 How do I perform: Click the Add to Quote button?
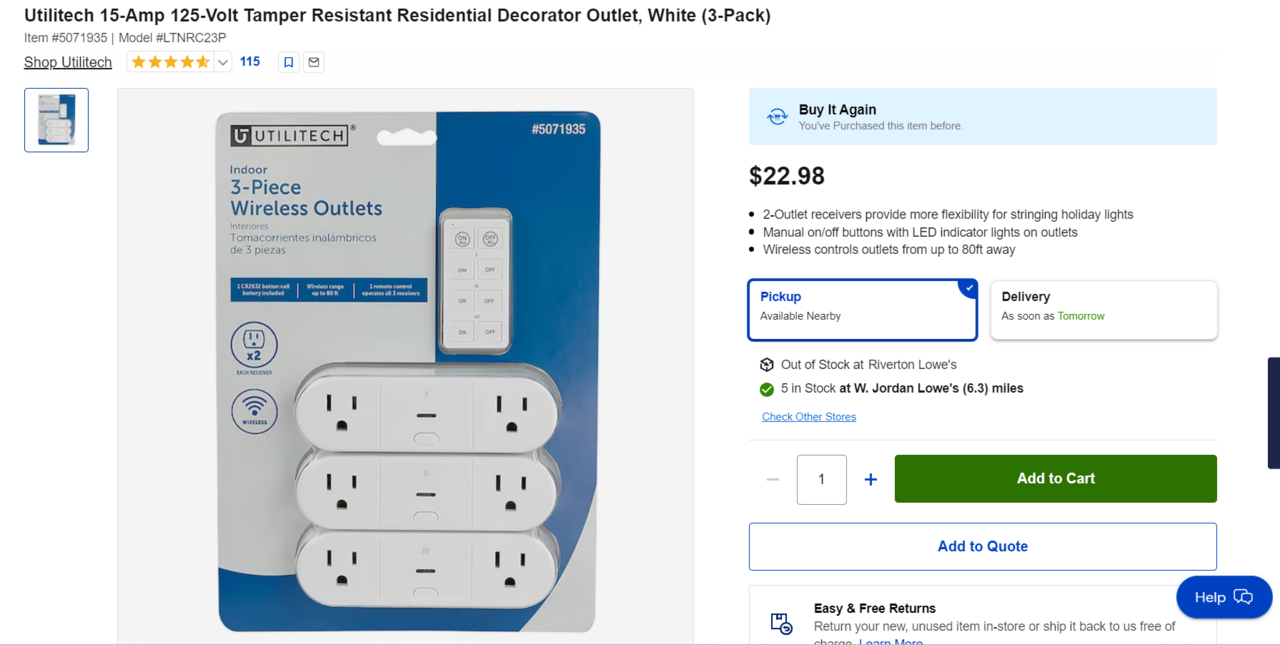tap(982, 546)
